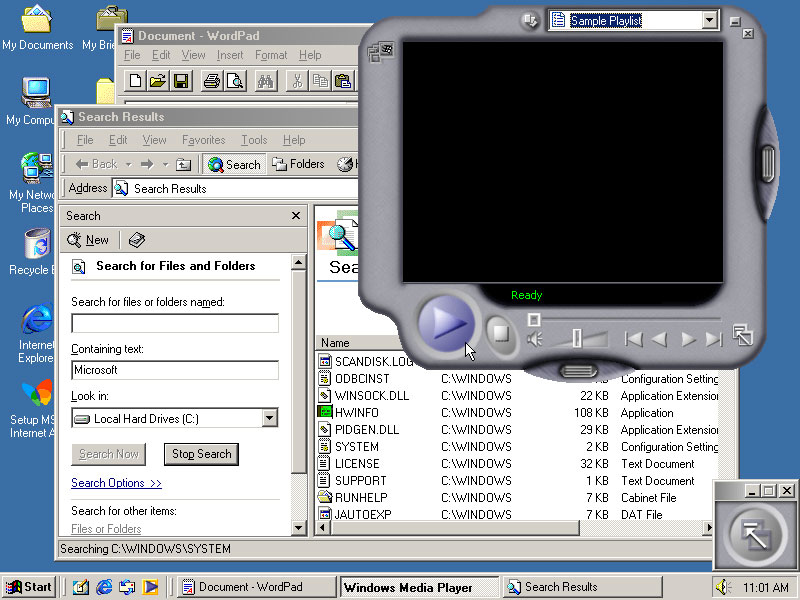
Task: Click the Find binoculars icon in WordPad
Action: [264, 81]
